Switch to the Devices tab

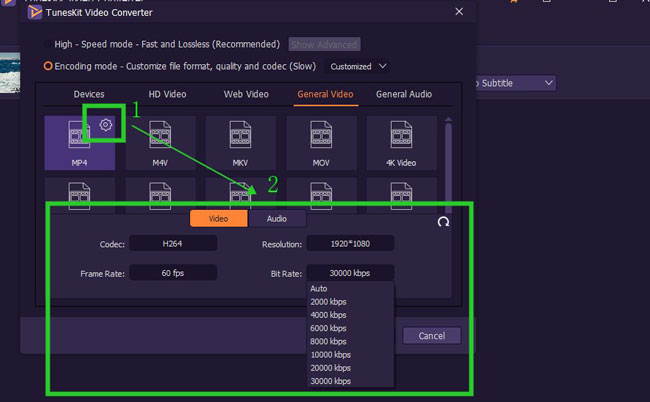[89, 94]
